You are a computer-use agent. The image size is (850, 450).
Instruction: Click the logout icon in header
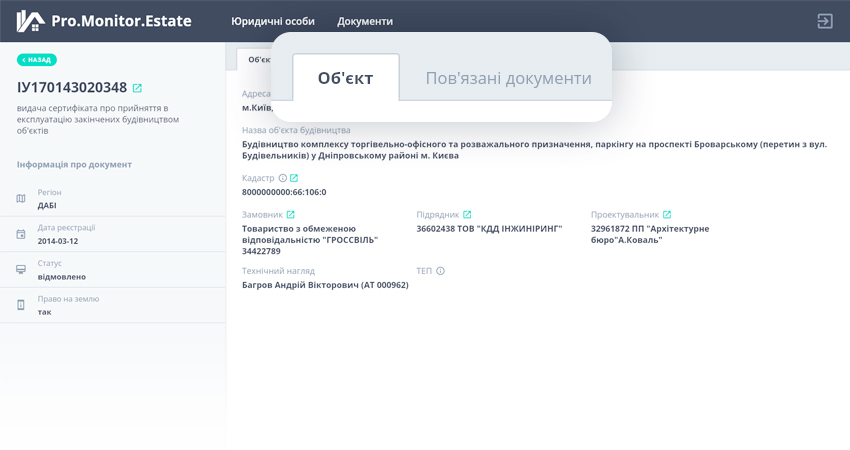(825, 21)
